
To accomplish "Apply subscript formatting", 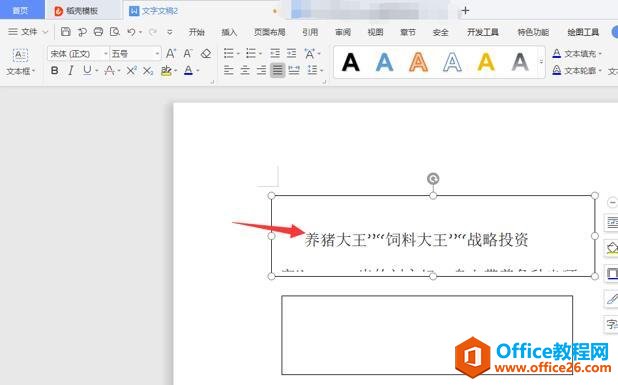I will (148, 71).
